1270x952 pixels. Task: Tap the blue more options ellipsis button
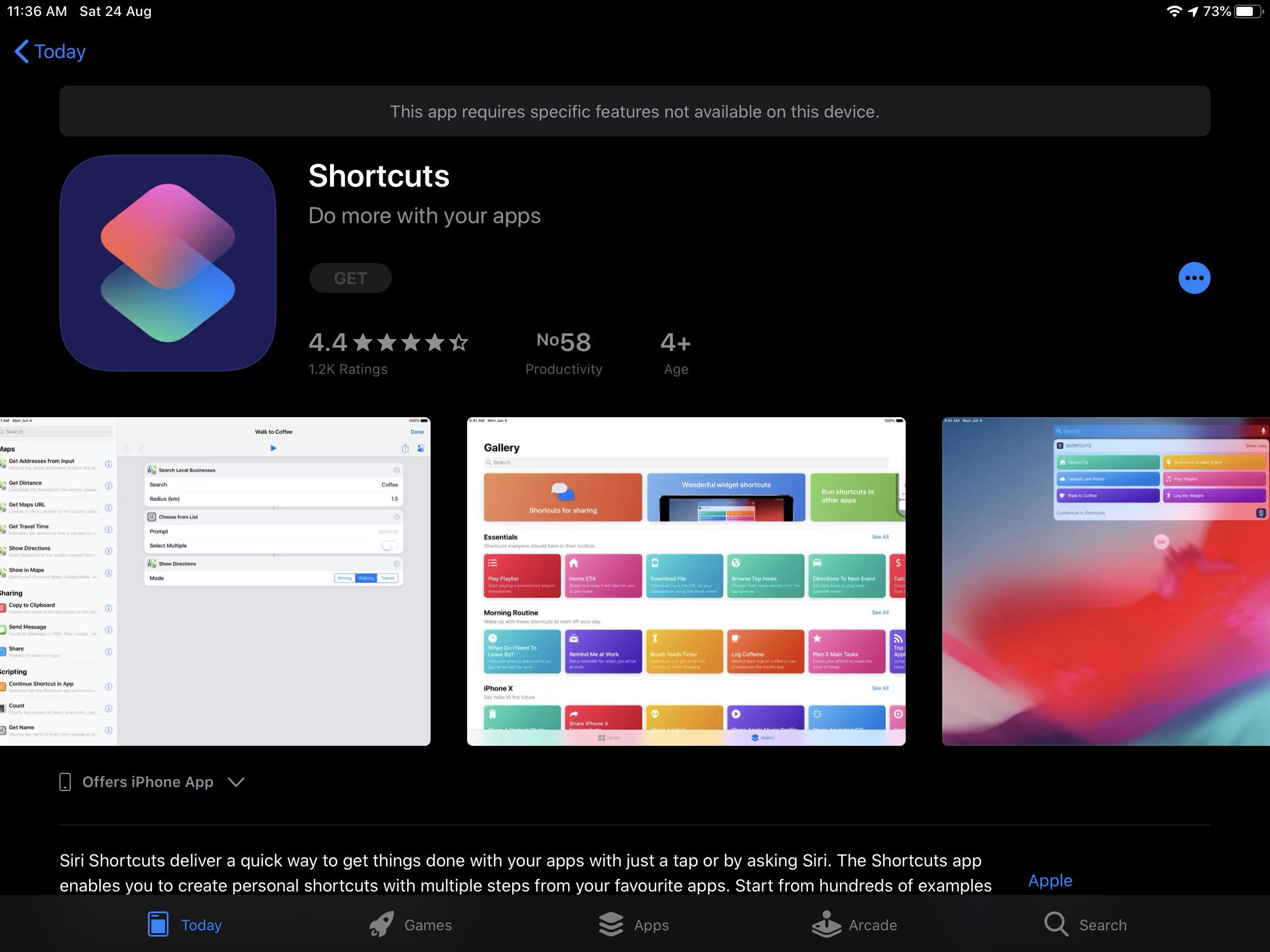tap(1193, 278)
